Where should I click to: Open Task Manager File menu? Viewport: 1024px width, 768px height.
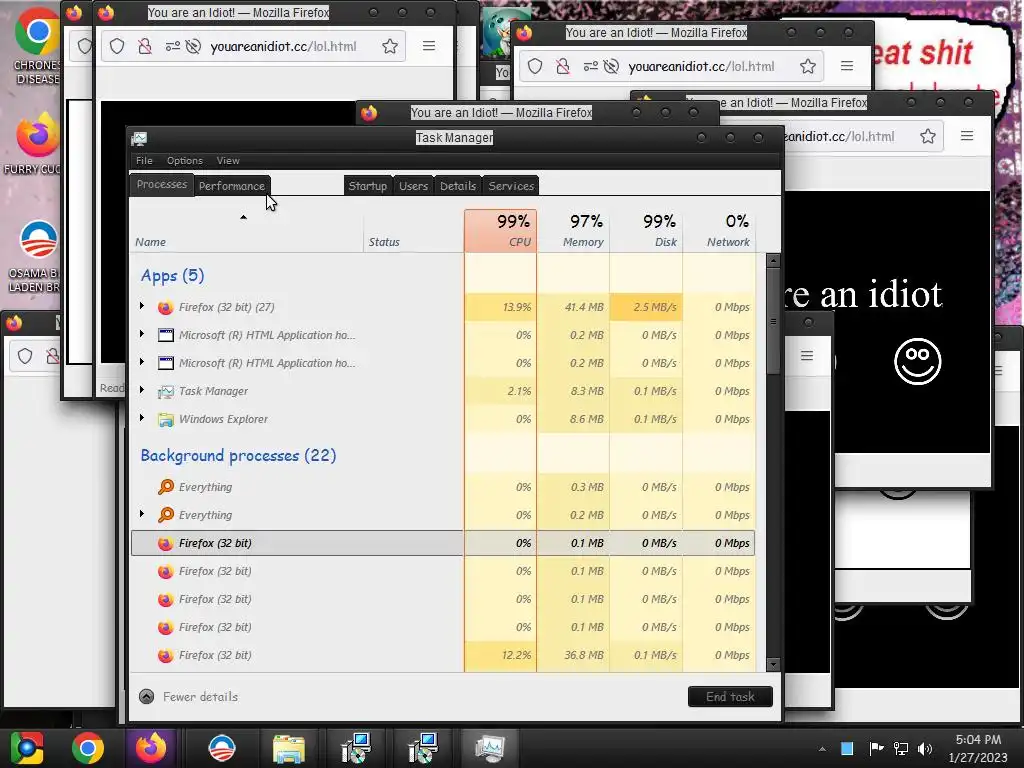[144, 161]
